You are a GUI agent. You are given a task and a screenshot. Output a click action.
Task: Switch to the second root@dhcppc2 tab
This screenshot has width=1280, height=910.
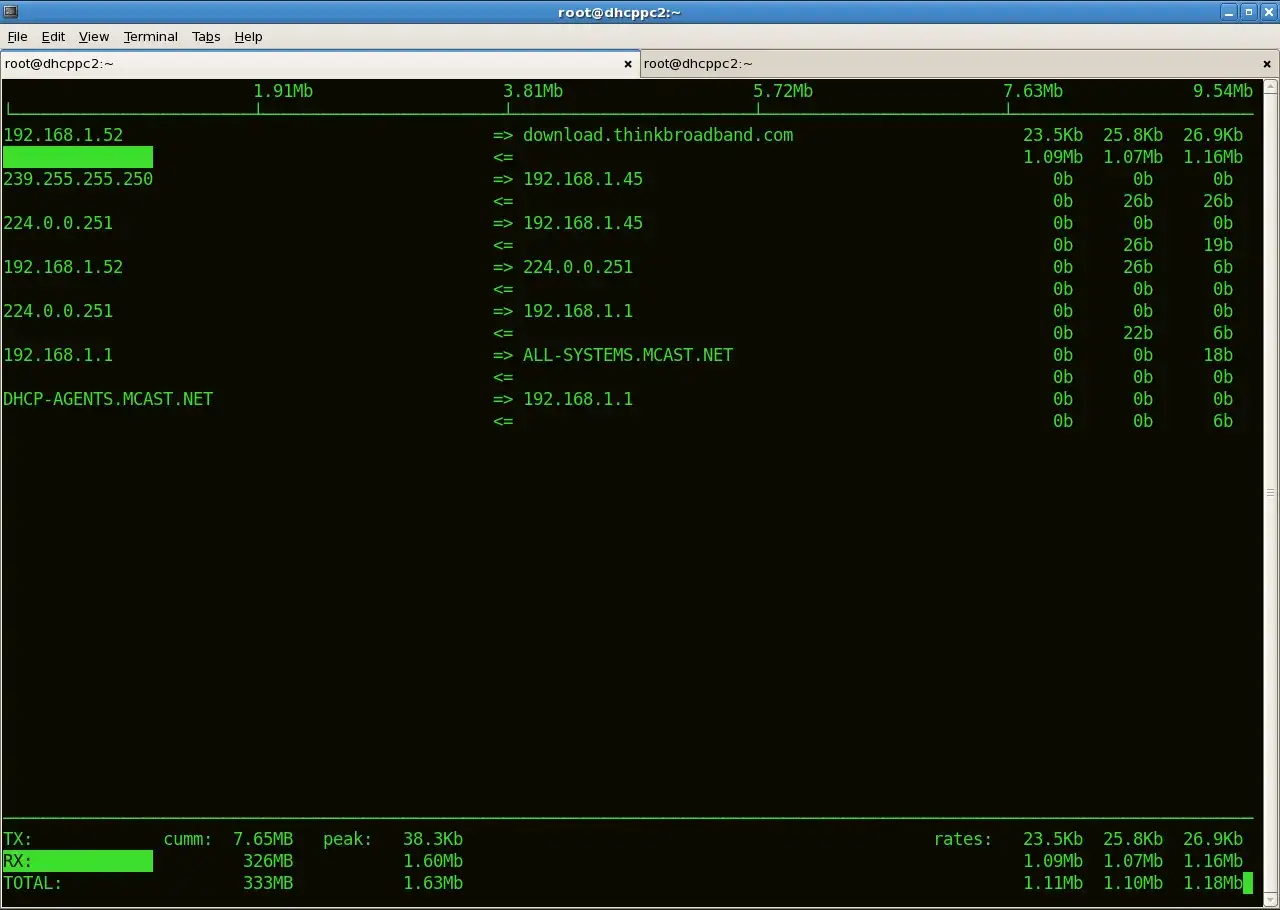698,63
